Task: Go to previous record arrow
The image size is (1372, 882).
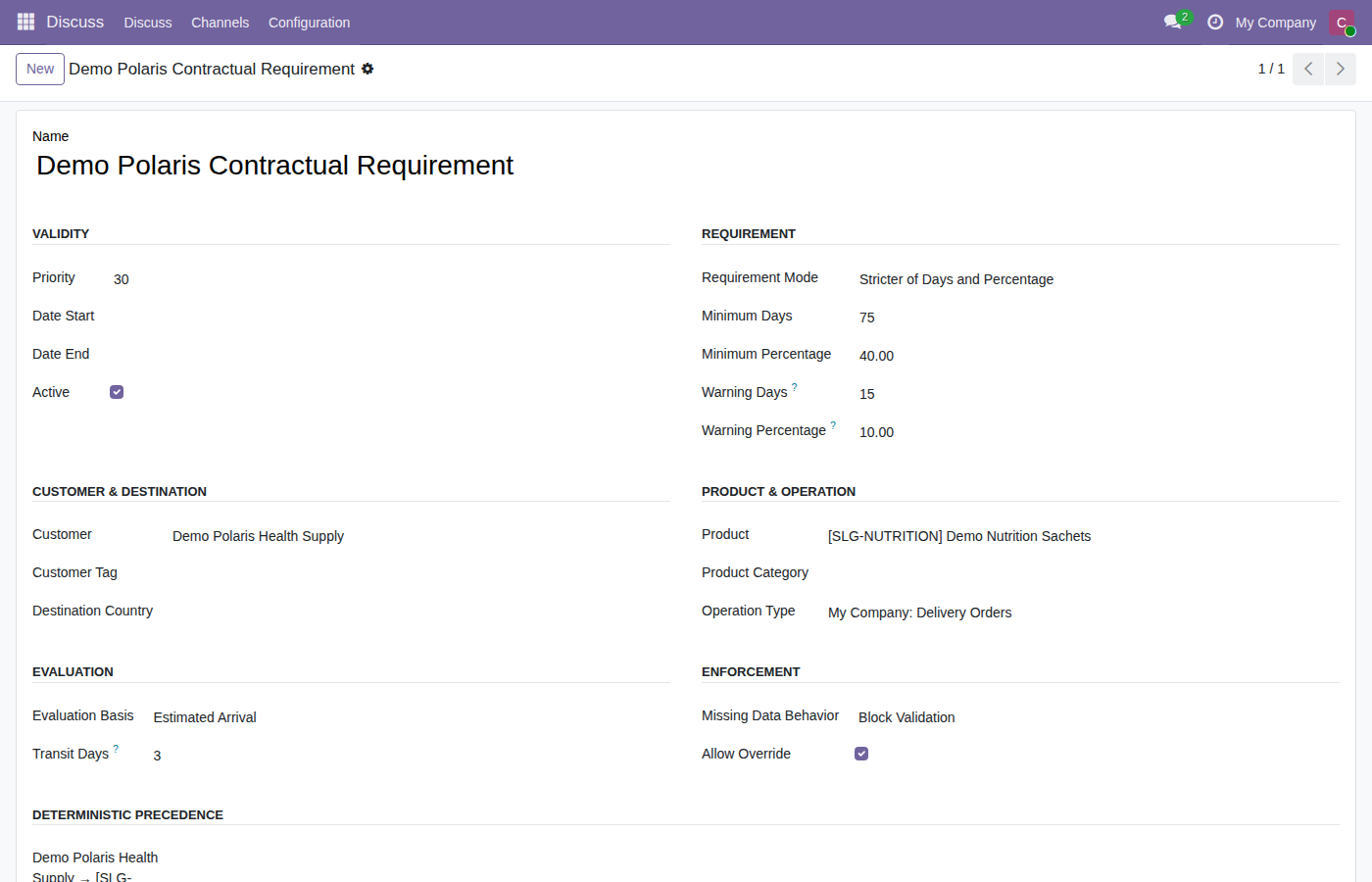Action: click(x=1308, y=69)
